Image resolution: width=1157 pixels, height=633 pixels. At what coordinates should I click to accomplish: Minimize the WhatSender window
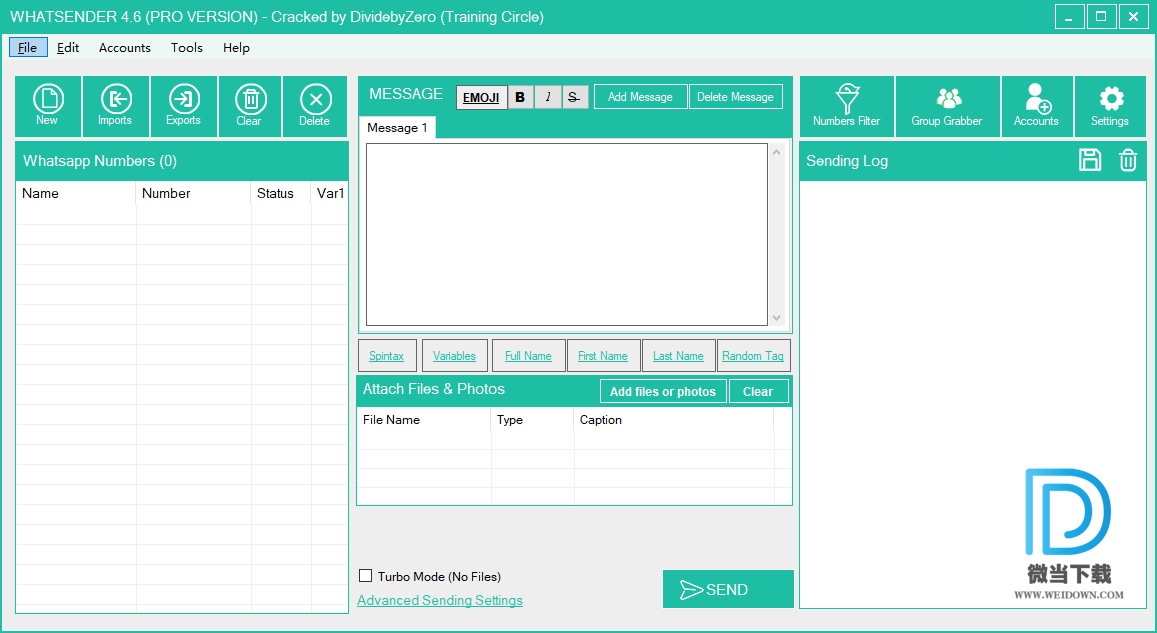click(1069, 16)
